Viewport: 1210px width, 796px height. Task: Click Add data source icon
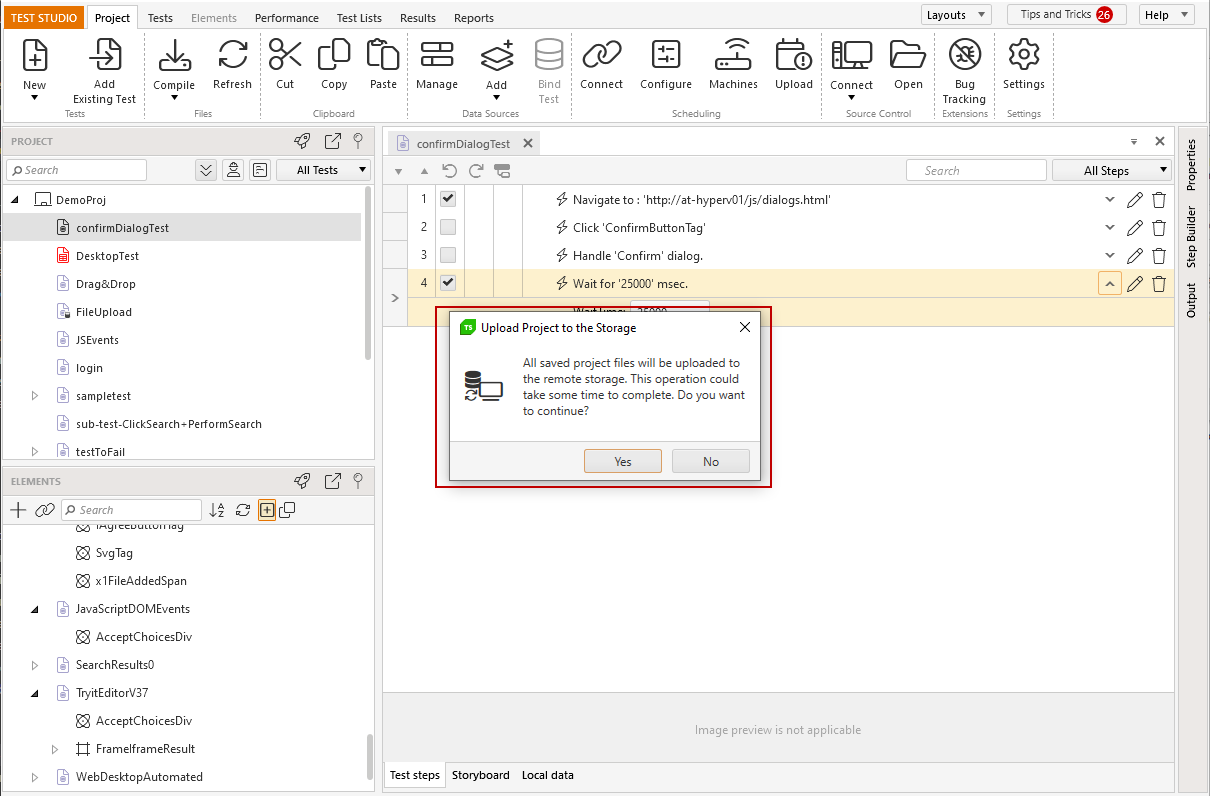pyautogui.click(x=497, y=55)
